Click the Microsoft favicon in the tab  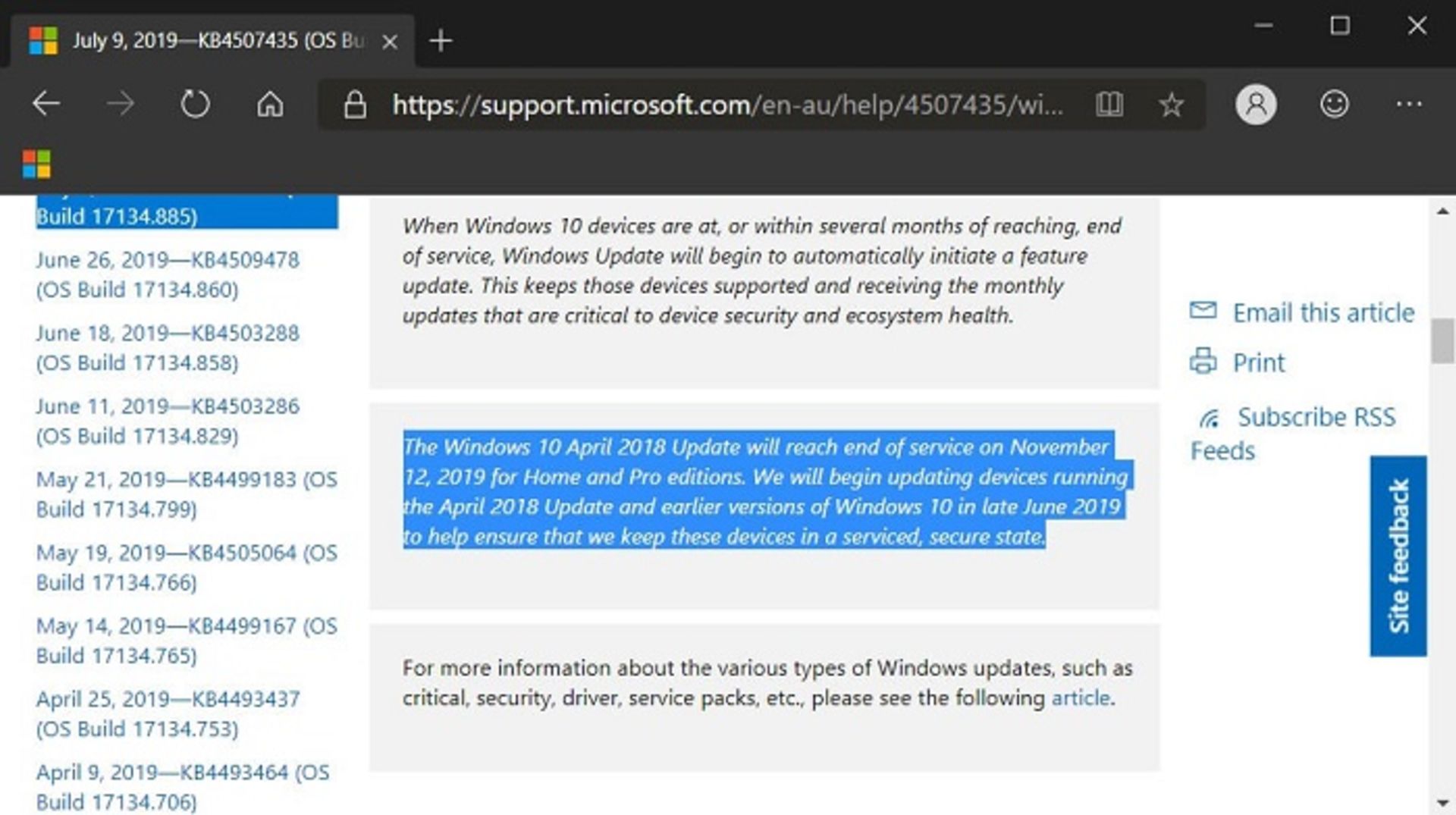pos(43,41)
